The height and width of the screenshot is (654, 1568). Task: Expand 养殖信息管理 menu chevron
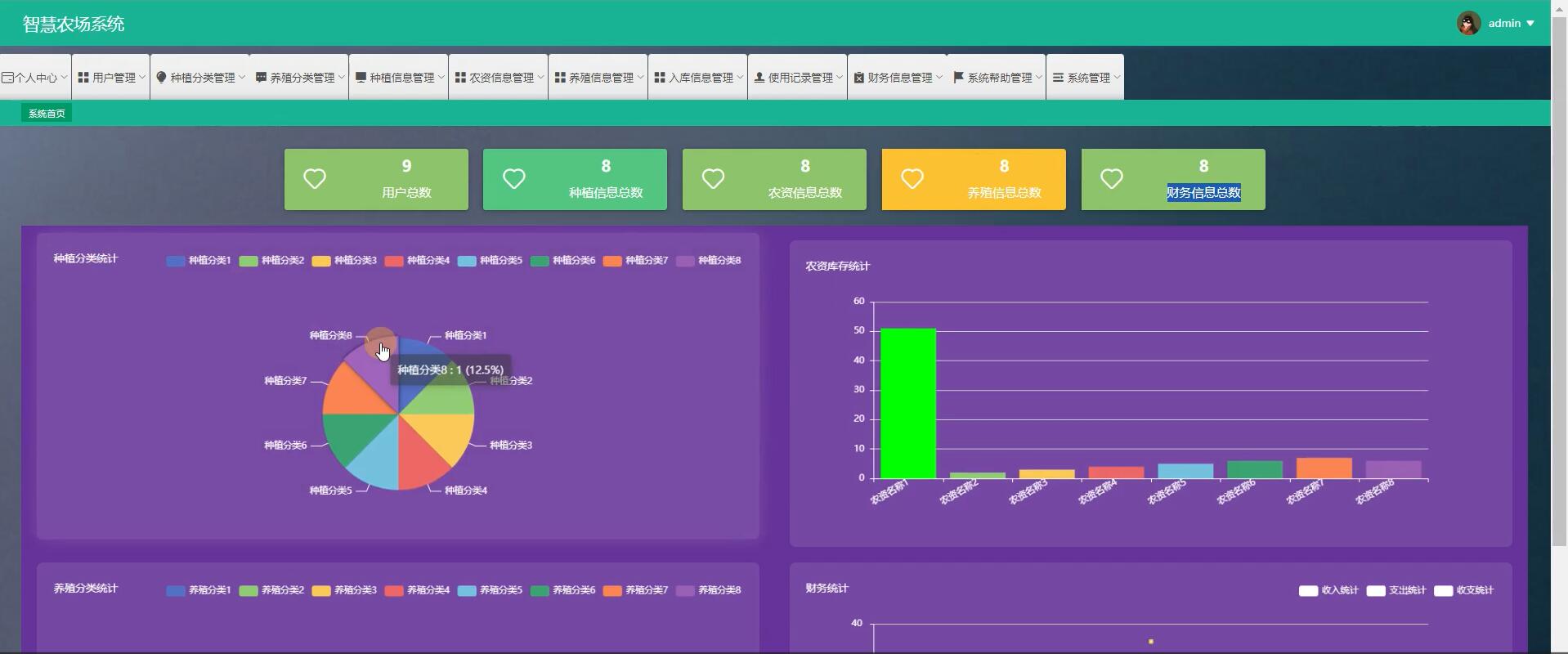(641, 78)
